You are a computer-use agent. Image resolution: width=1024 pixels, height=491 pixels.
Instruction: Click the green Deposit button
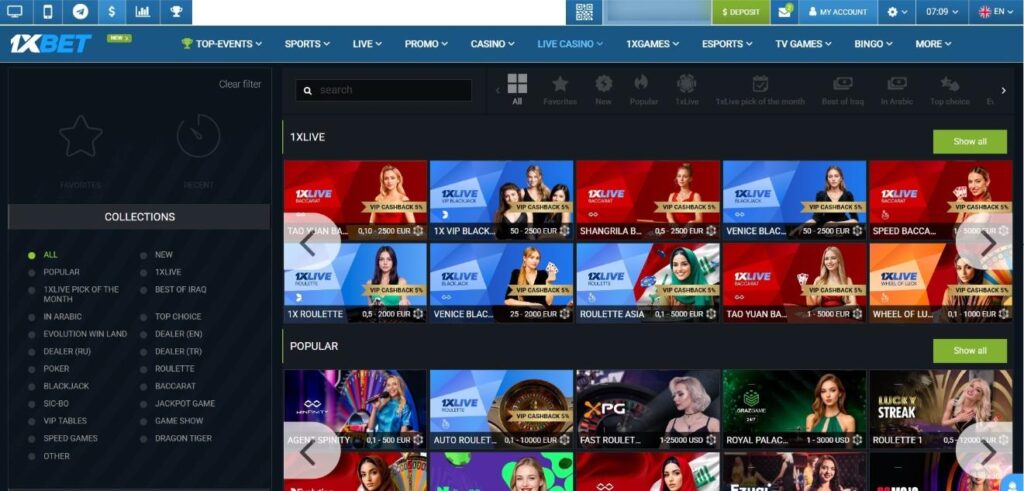(x=740, y=12)
